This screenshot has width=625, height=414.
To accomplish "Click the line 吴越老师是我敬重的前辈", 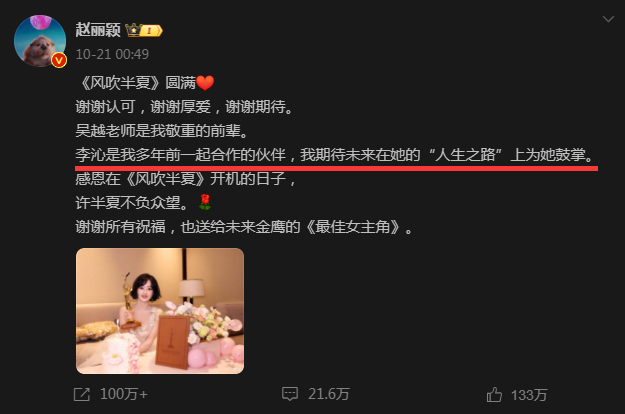I will 162,131.
